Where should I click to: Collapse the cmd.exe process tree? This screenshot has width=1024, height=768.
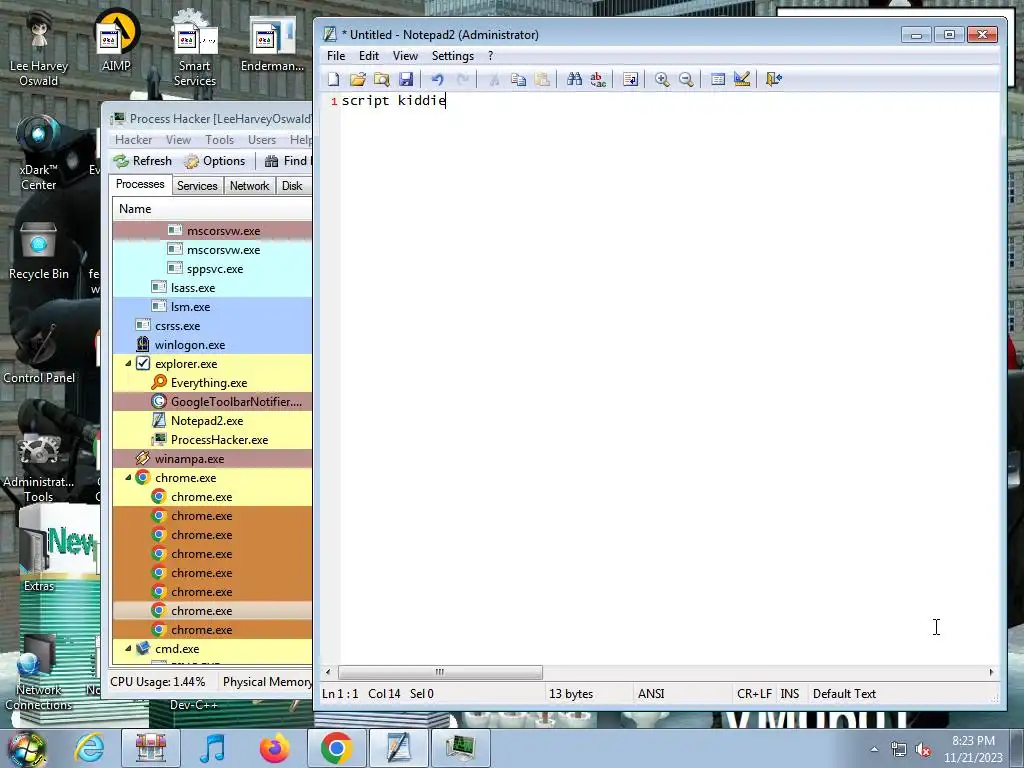(128, 649)
